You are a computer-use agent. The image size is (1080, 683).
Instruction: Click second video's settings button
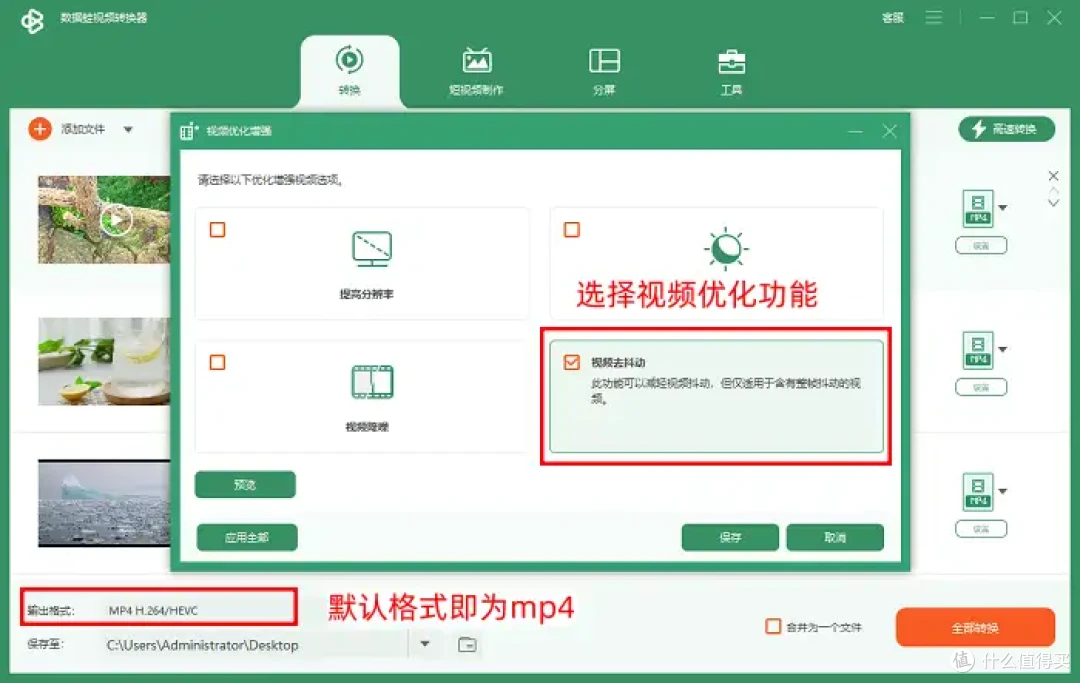click(x=981, y=388)
